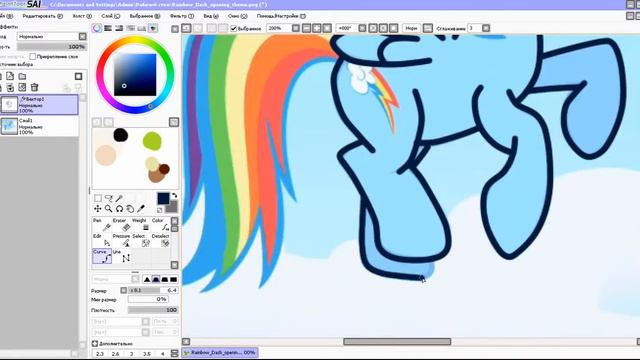Activate the rotate canvas tool
The image size is (640, 360).
(119, 209)
